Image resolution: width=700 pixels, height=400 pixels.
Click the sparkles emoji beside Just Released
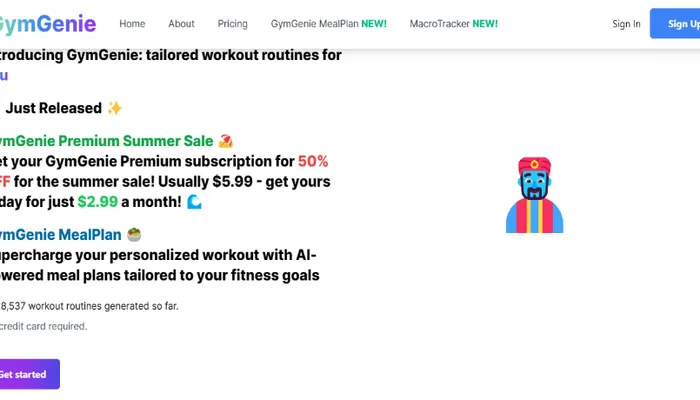(115, 108)
